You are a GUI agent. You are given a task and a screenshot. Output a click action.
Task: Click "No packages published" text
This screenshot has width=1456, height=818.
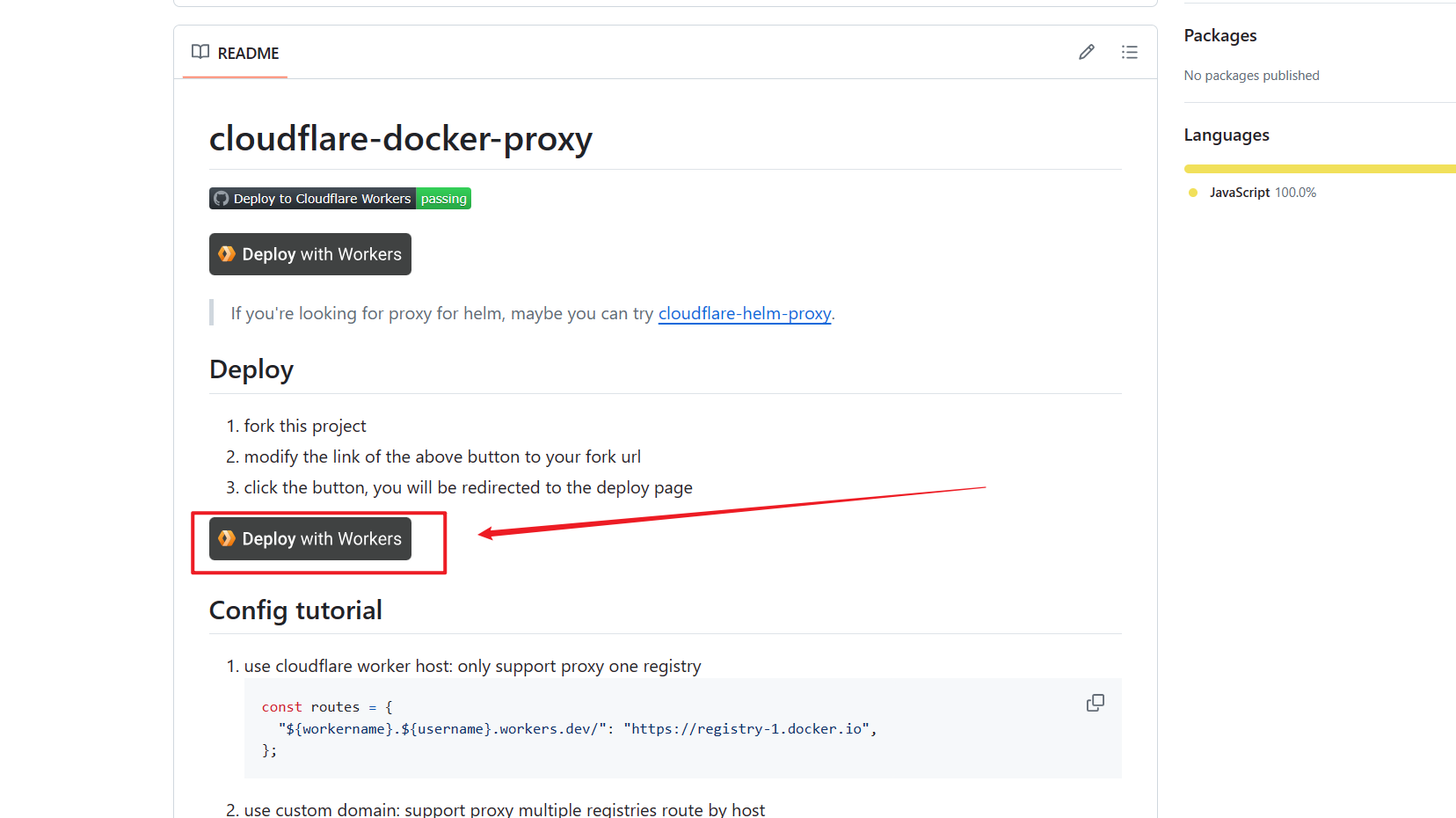point(1251,76)
